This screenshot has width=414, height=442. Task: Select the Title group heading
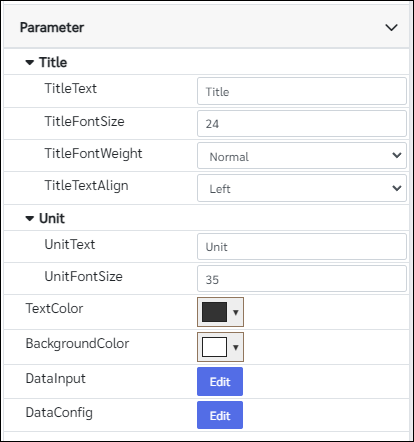tap(53, 62)
